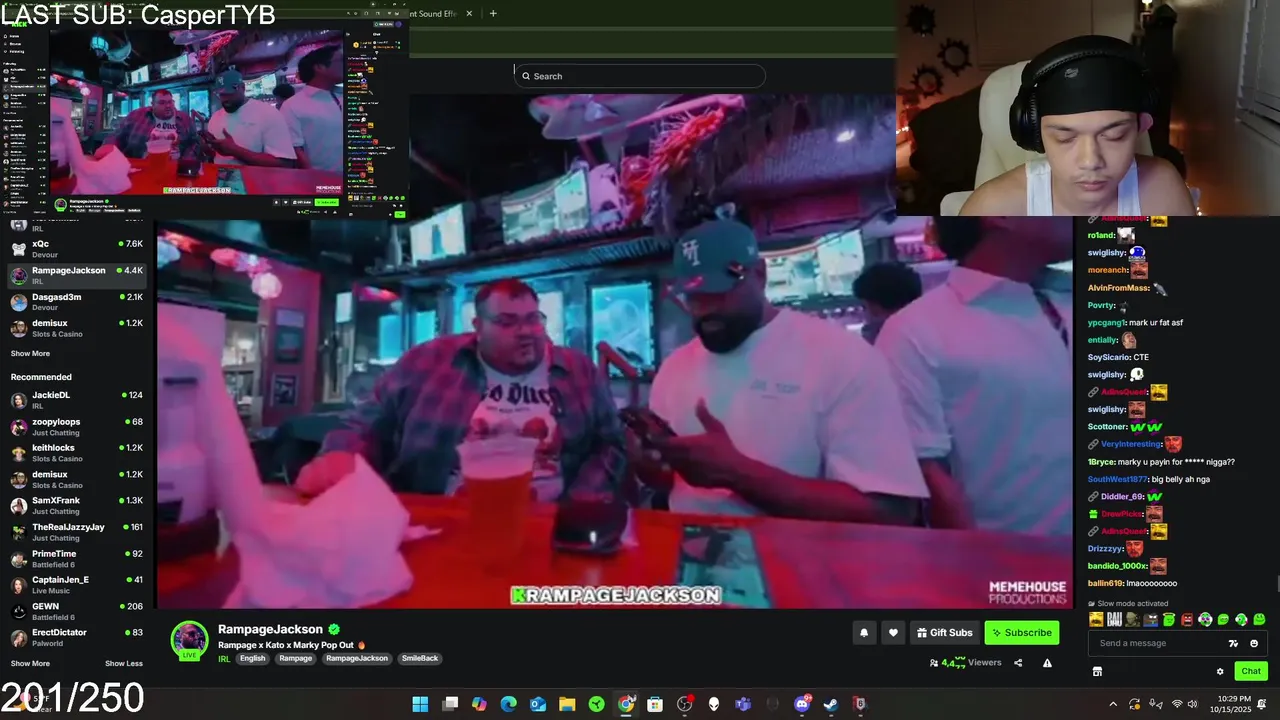The height and width of the screenshot is (720, 1280).
Task: Open Steam from taskbar
Action: coord(831,704)
